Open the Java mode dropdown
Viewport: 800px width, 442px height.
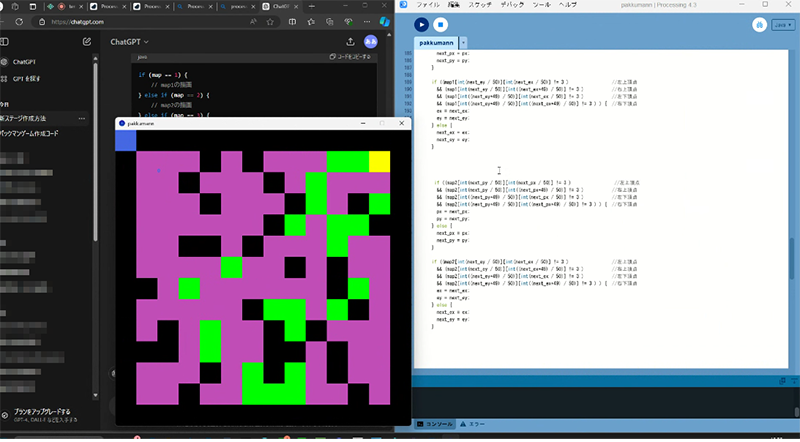(x=781, y=25)
